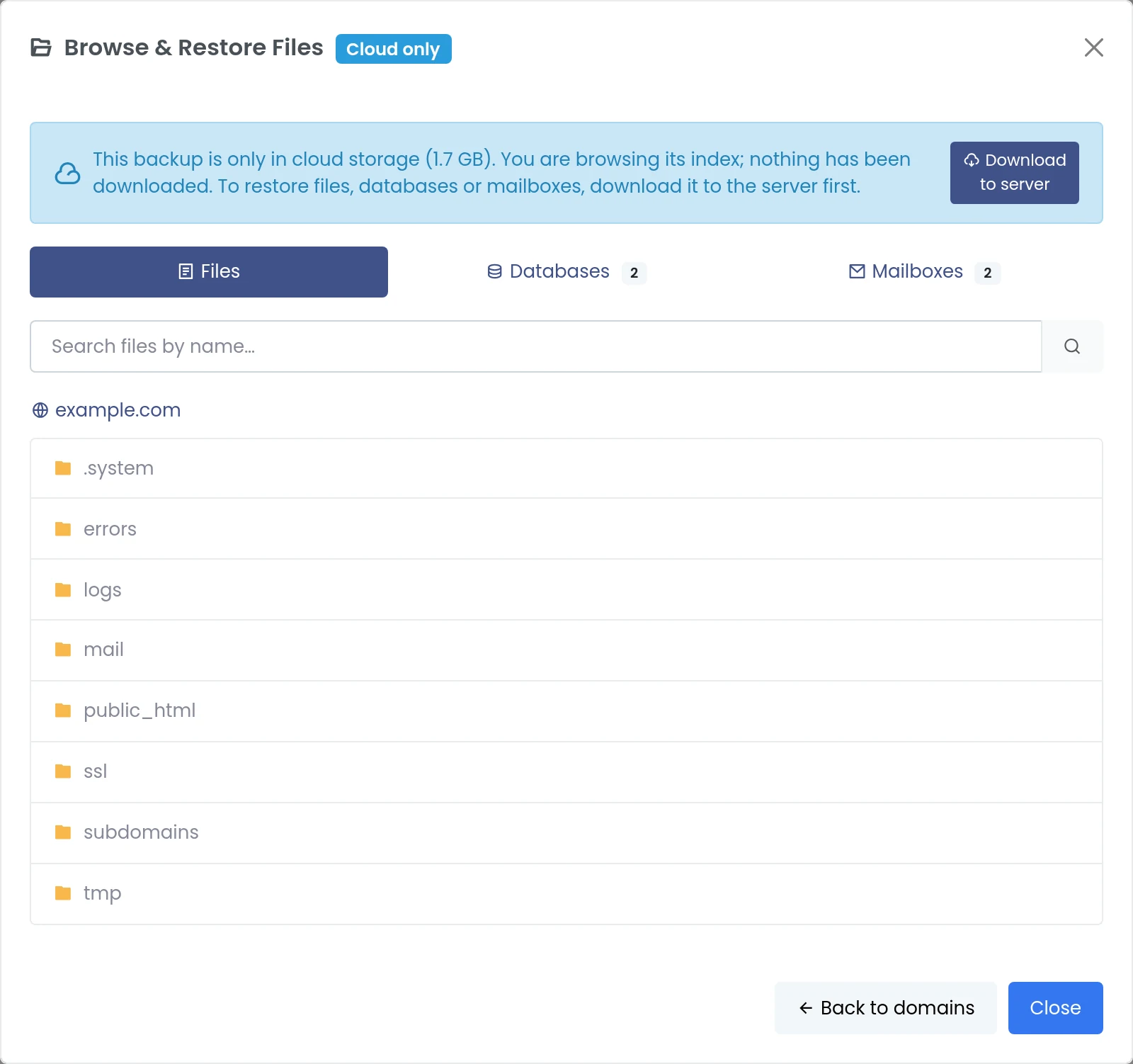Image resolution: width=1133 pixels, height=1064 pixels.
Task: Click the public_html folder icon
Action: 63,711
